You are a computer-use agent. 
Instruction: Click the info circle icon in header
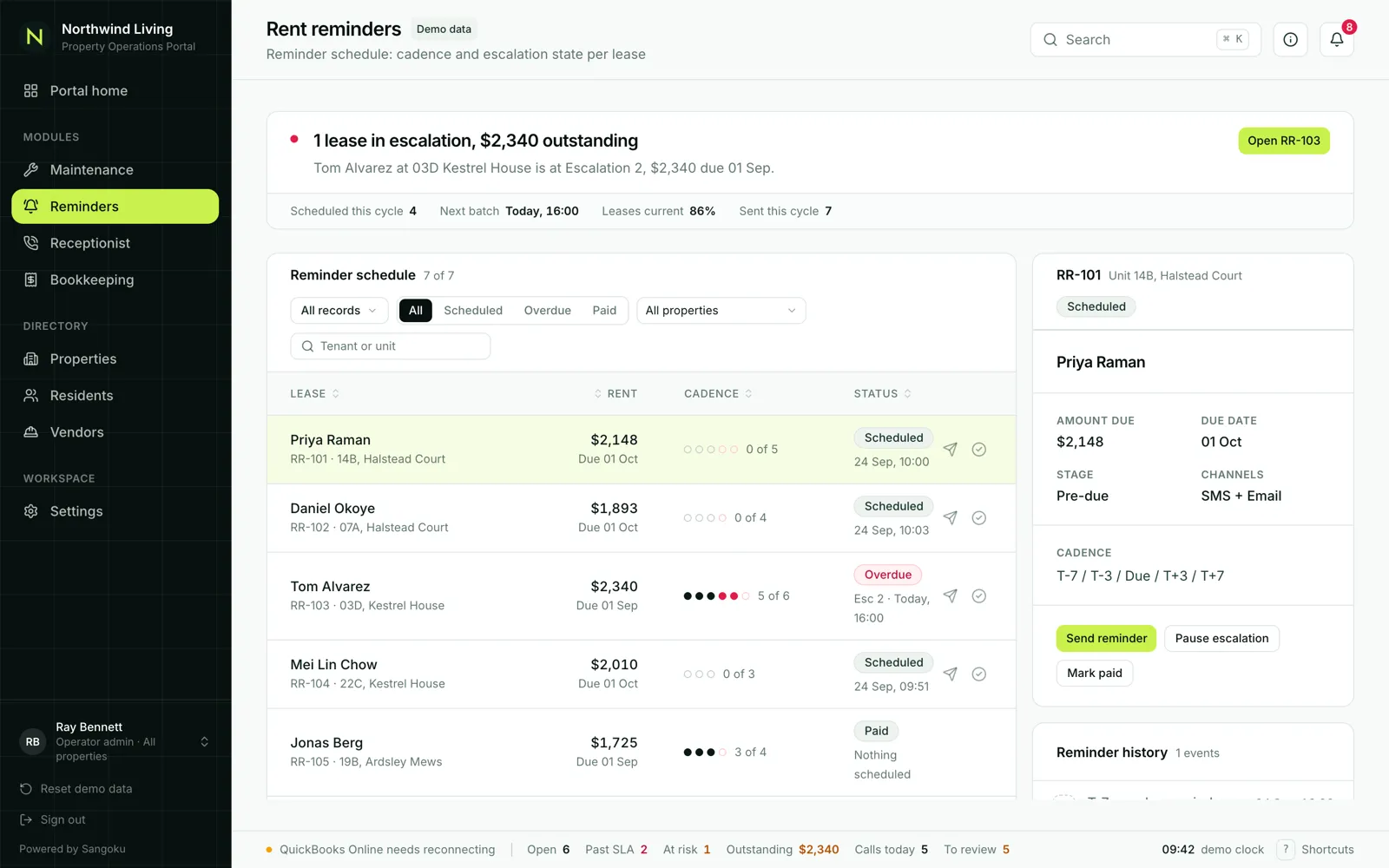(x=1290, y=40)
